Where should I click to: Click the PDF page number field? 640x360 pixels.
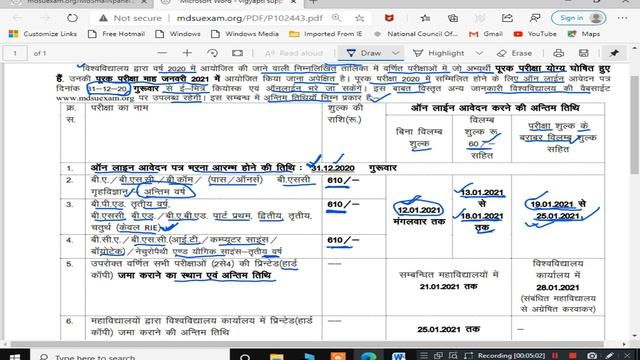coord(15,53)
